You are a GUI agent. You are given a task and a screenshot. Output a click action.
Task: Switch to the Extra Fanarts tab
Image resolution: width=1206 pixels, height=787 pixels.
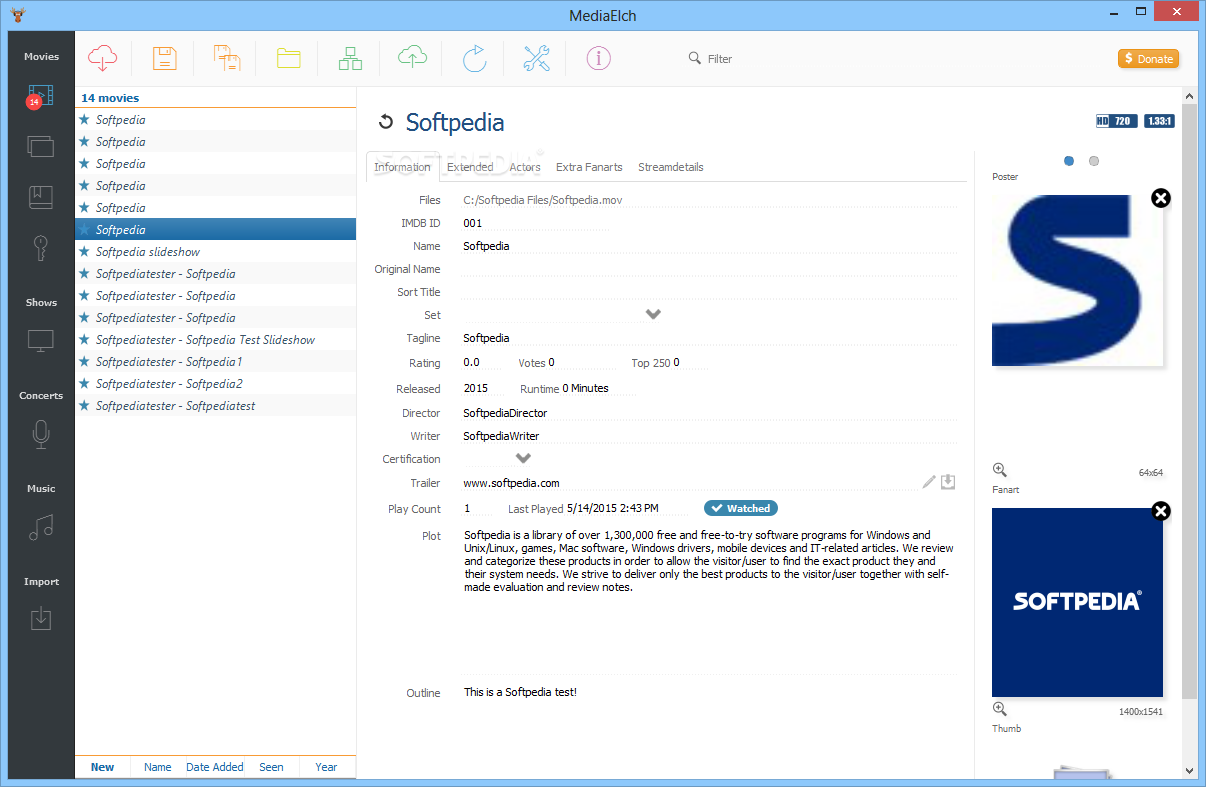click(589, 167)
